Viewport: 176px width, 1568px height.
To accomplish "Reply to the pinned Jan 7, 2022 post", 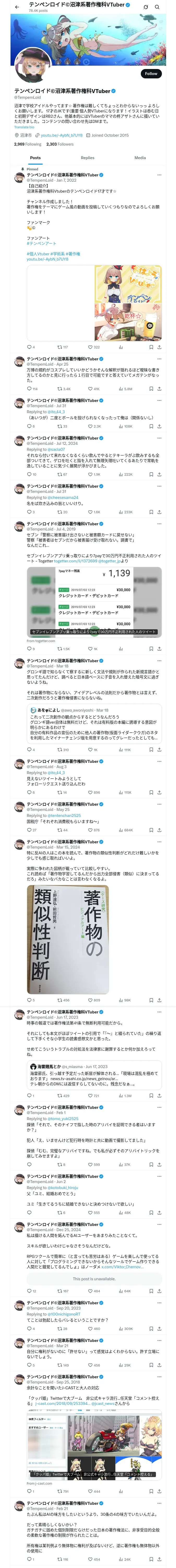I will pyautogui.click(x=28, y=347).
